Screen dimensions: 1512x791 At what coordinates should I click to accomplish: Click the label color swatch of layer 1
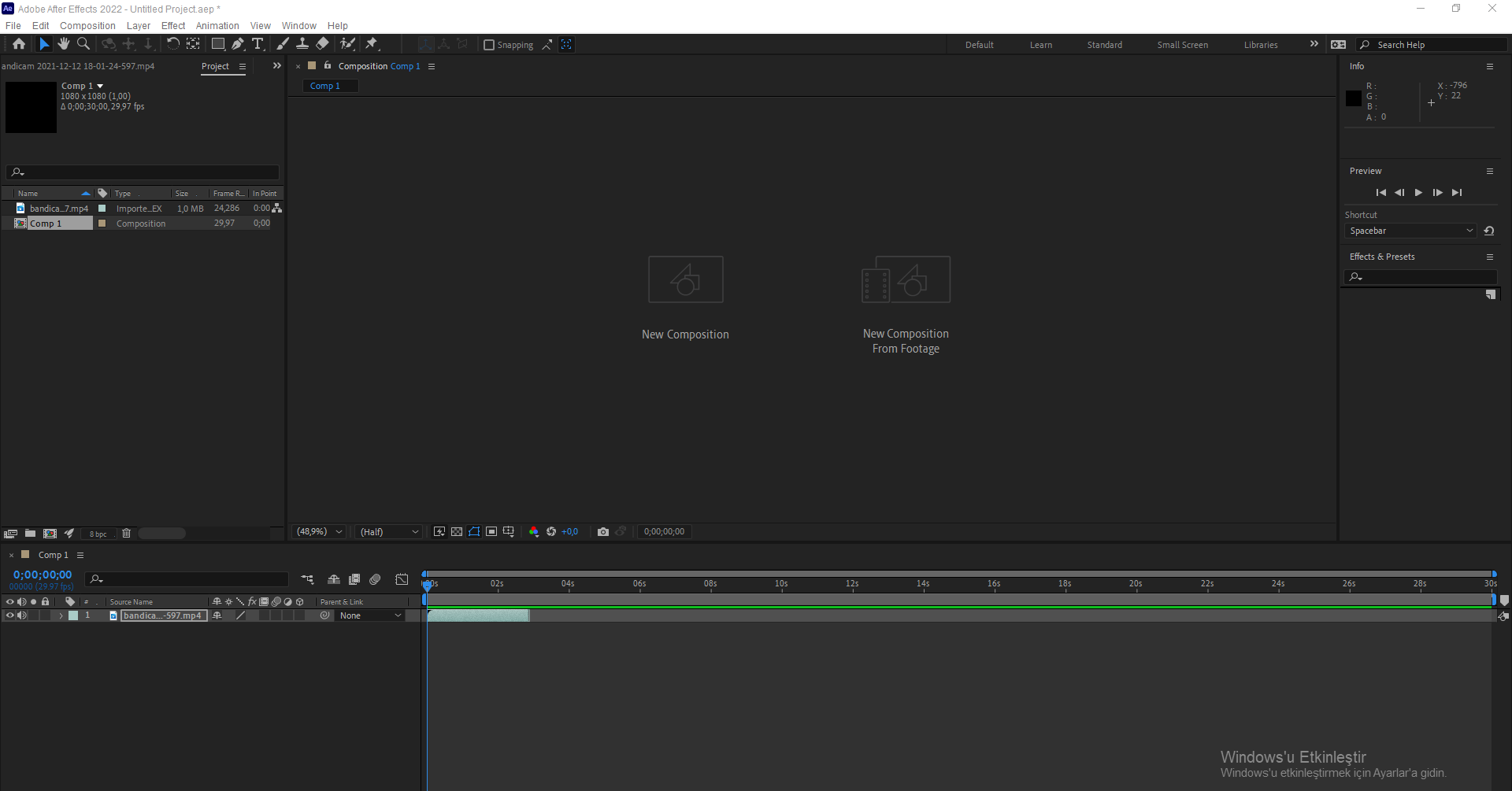73,615
